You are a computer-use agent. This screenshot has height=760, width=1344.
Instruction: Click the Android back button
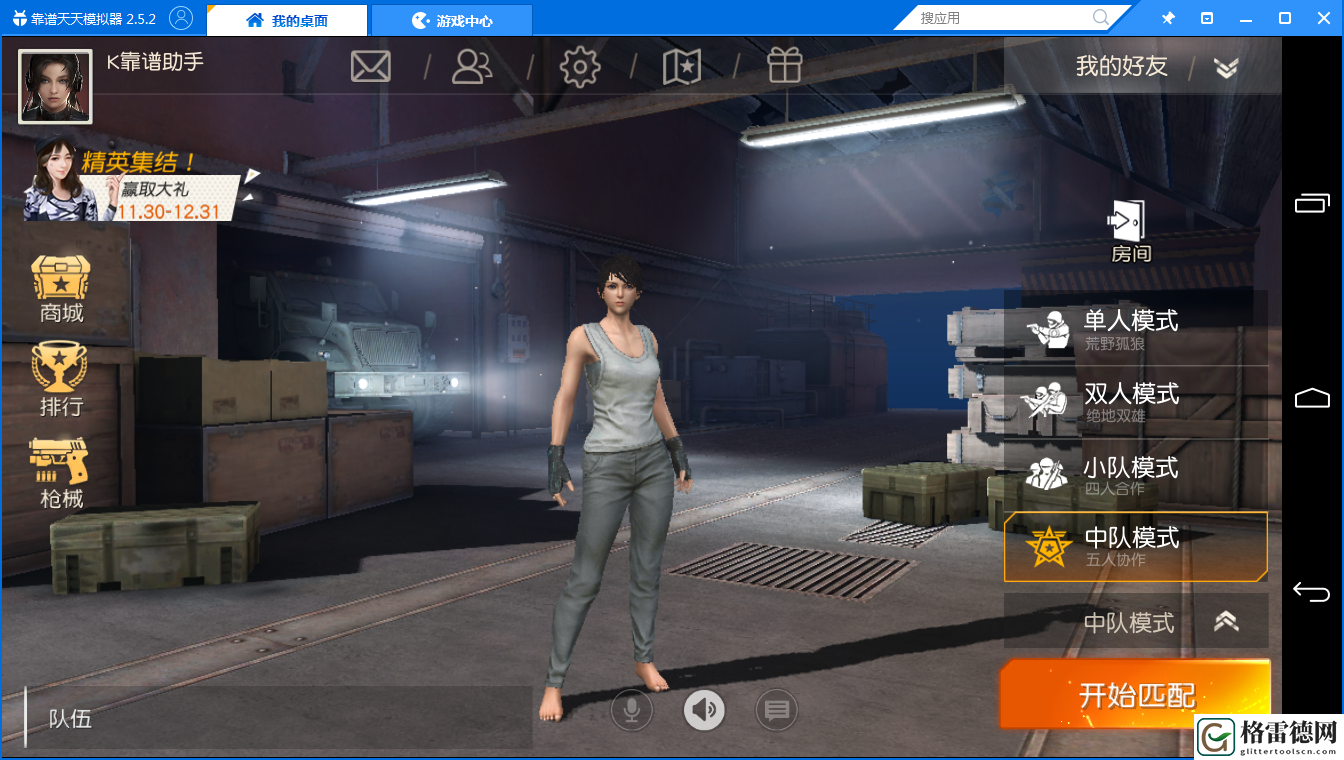1312,592
